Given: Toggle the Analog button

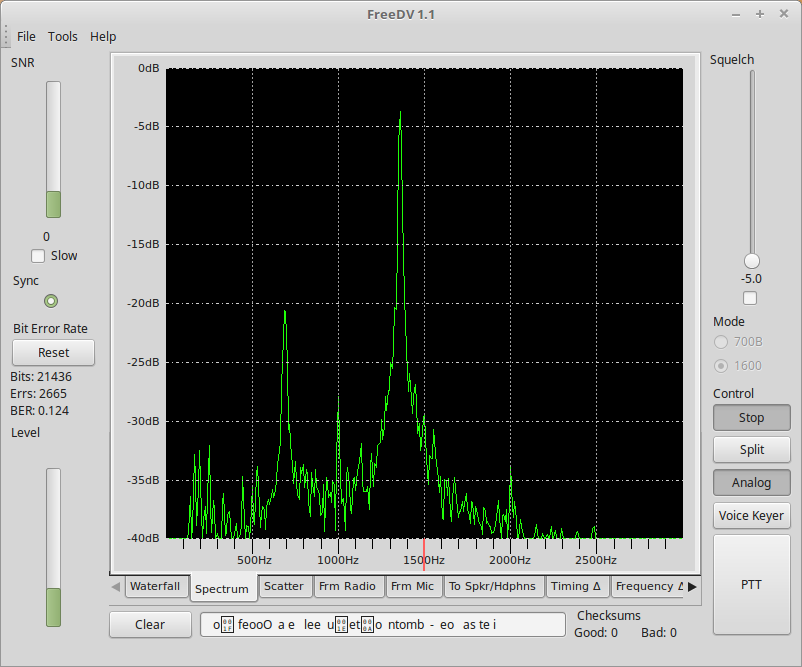Looking at the screenshot, I should click(x=751, y=482).
